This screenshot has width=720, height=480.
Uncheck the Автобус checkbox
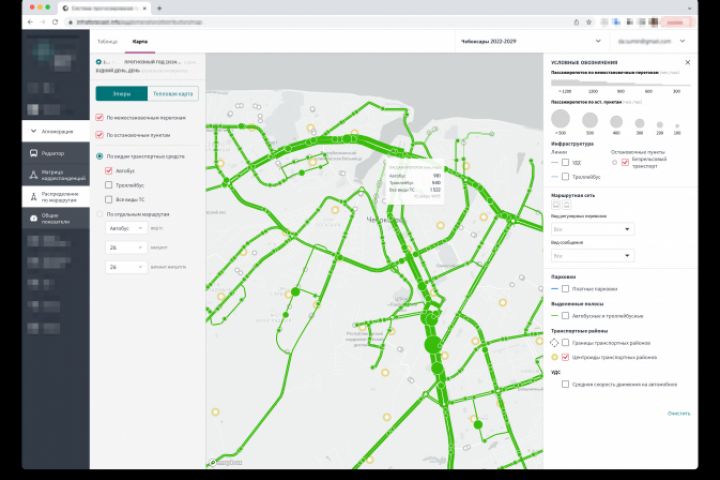click(x=108, y=171)
